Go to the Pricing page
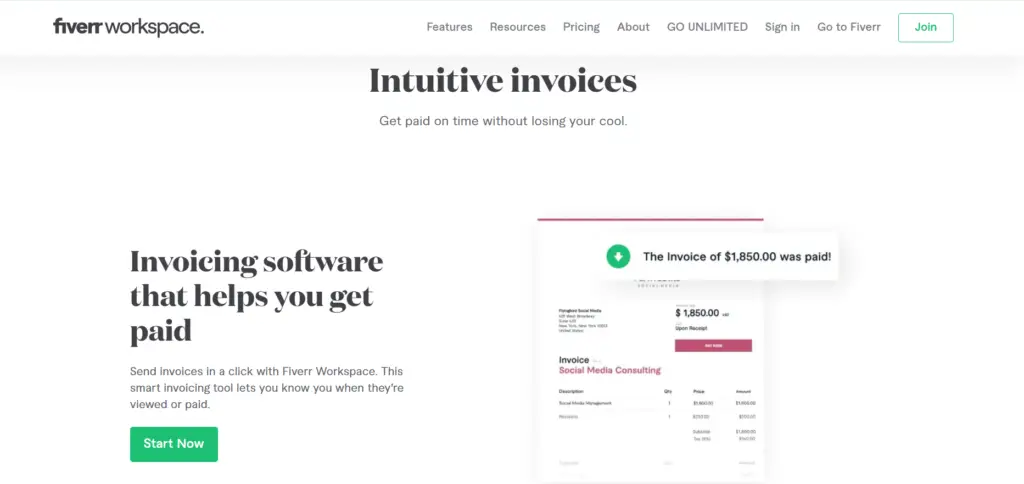The width and height of the screenshot is (1024, 484). point(581,27)
